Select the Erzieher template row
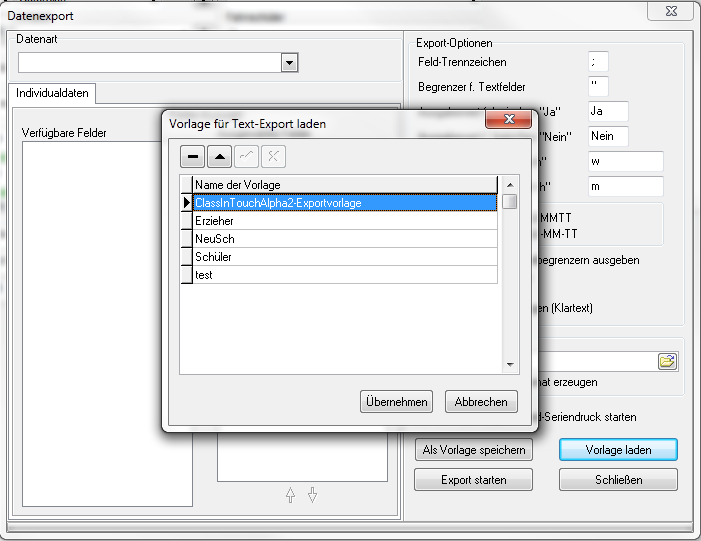Screen dimensions: 701x541 (x=345, y=221)
